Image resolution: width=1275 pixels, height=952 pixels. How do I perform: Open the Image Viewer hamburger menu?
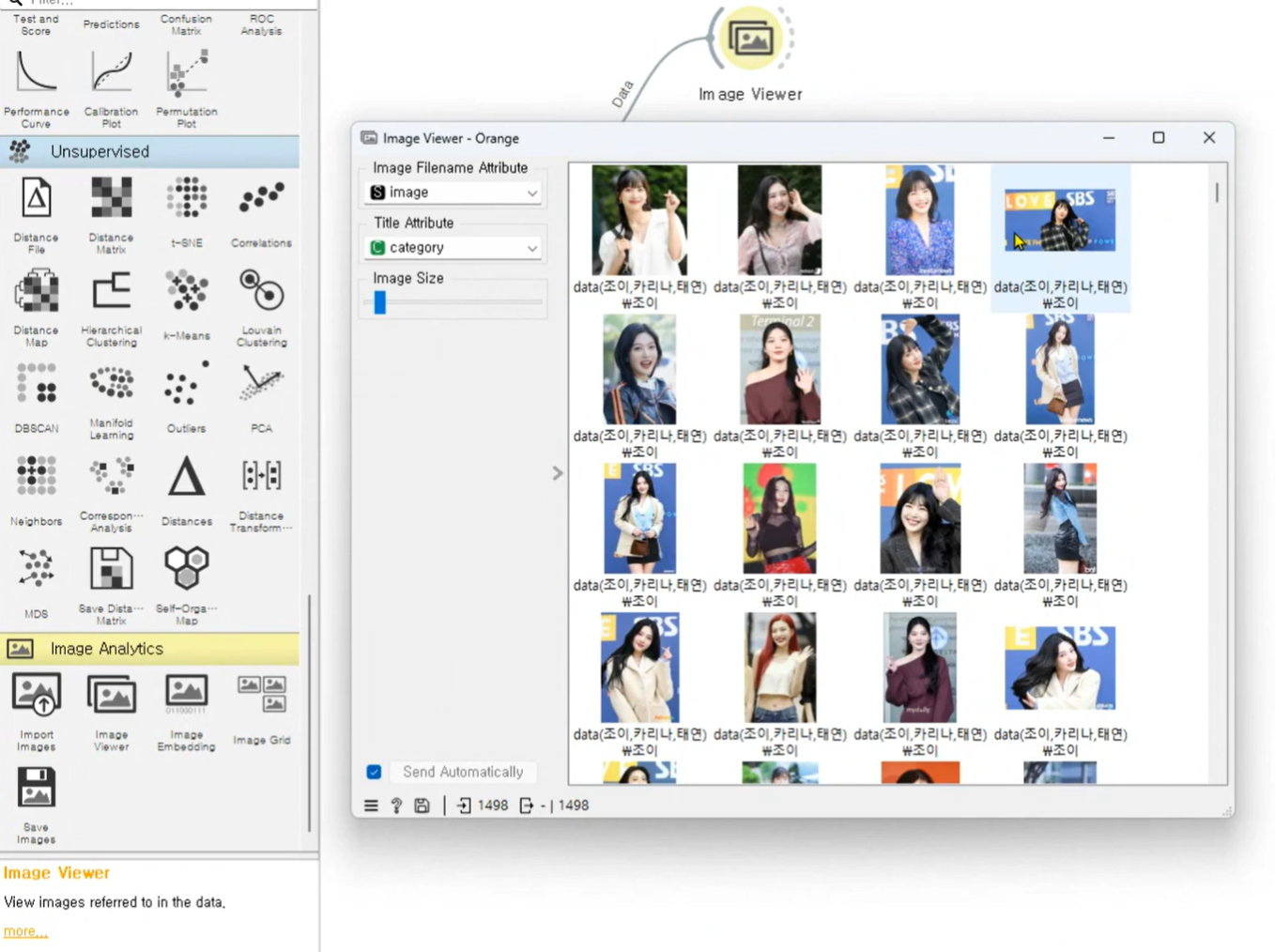(371, 806)
